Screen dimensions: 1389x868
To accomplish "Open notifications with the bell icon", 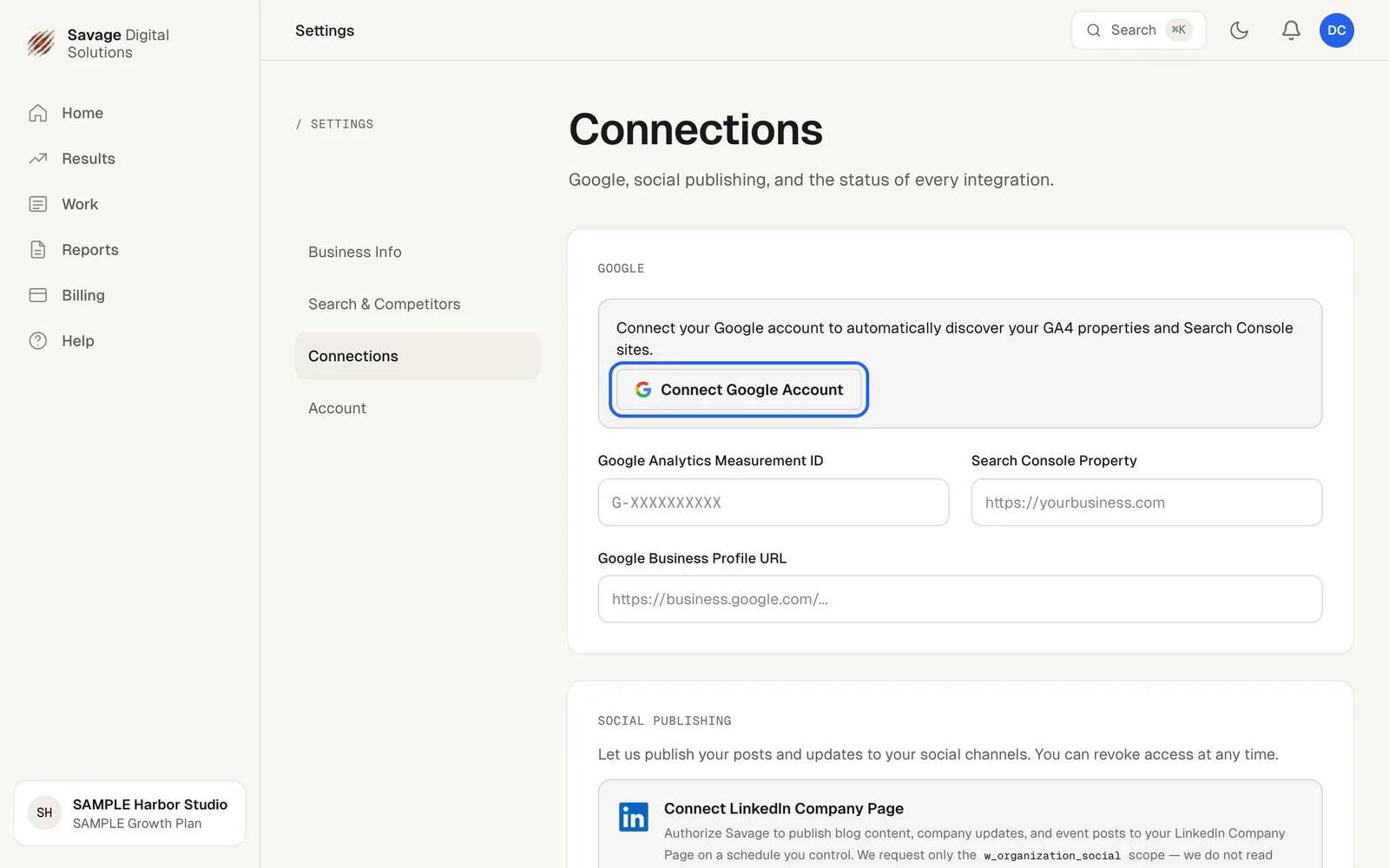I will point(1291,30).
